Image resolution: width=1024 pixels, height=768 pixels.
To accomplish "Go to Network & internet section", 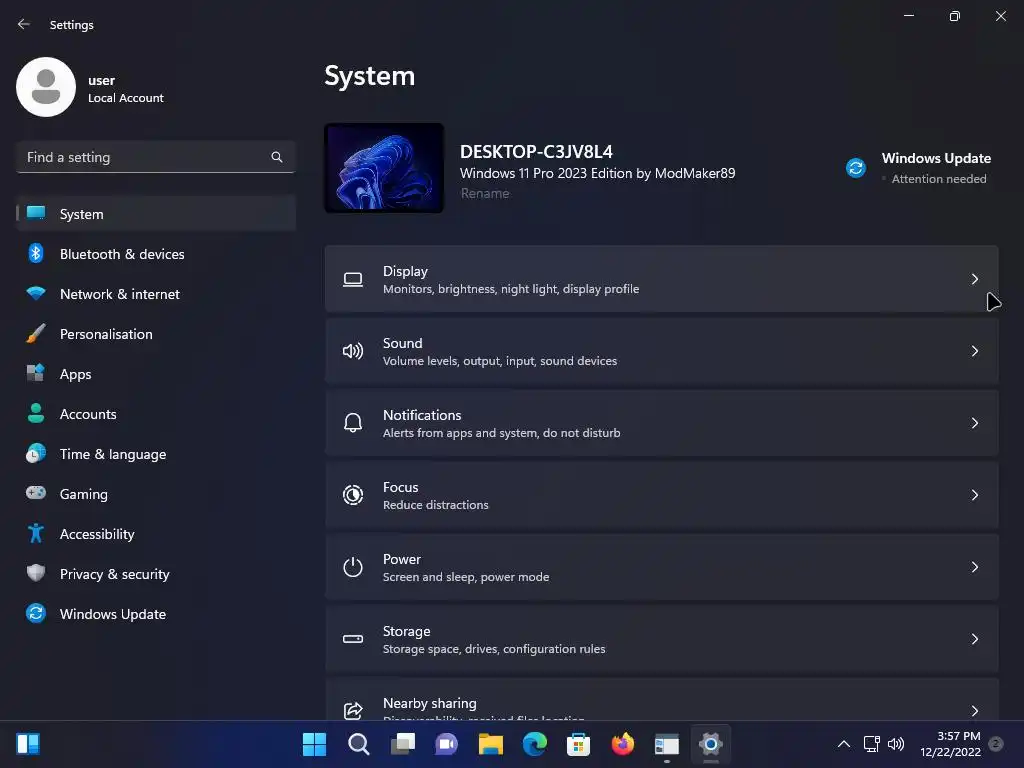I will pyautogui.click(x=155, y=294).
